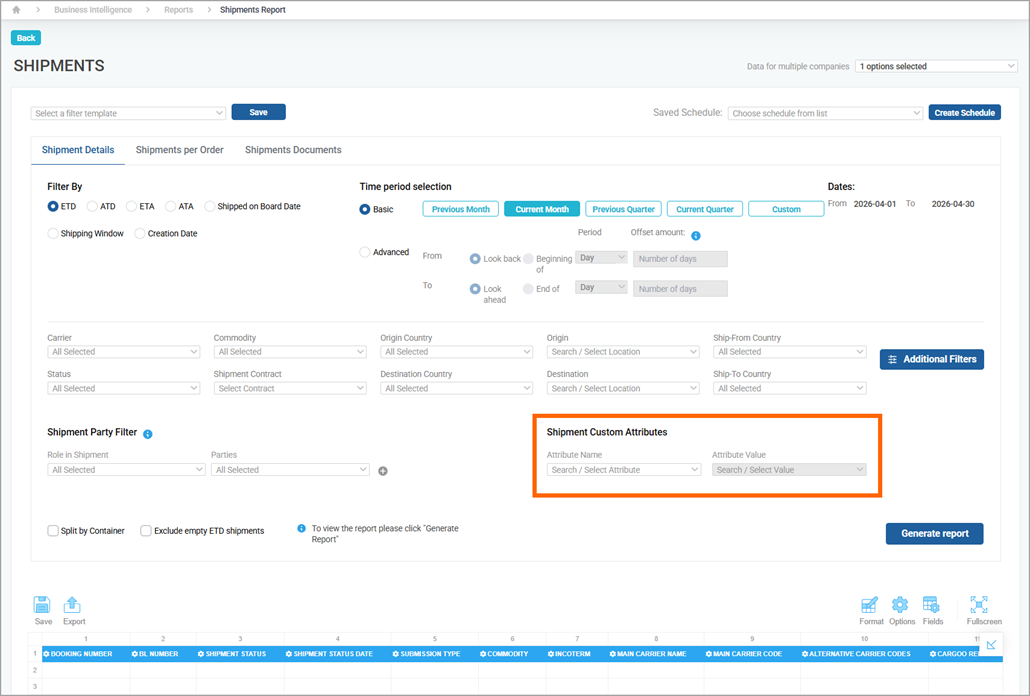
Task: Click the gear icon in ALTERNATIVE CARRIER CODES header
Action: (x=805, y=654)
